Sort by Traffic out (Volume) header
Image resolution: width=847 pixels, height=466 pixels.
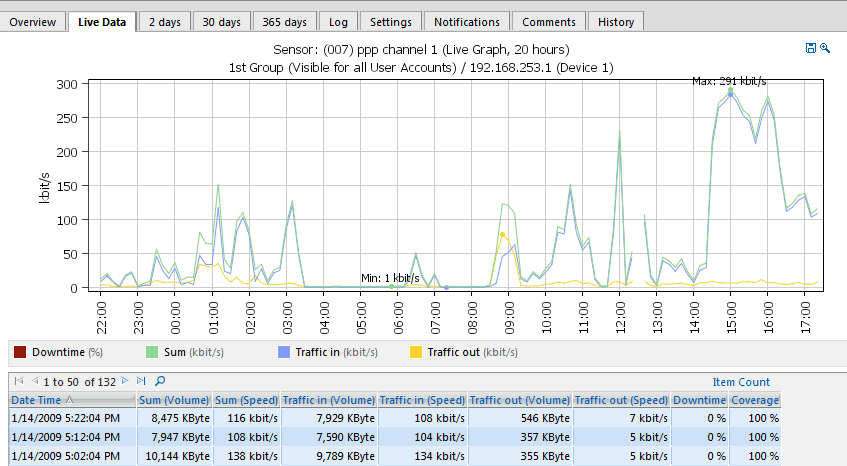[520, 400]
